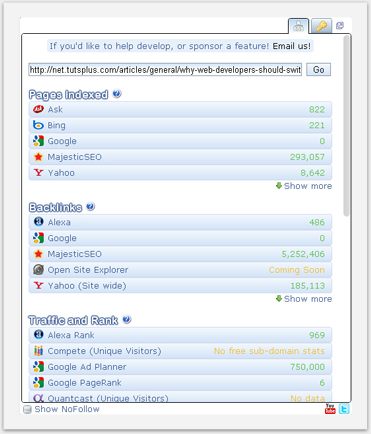The image size is (371, 434).
Task: Click the Backlinks help question icon
Action: click(90, 207)
